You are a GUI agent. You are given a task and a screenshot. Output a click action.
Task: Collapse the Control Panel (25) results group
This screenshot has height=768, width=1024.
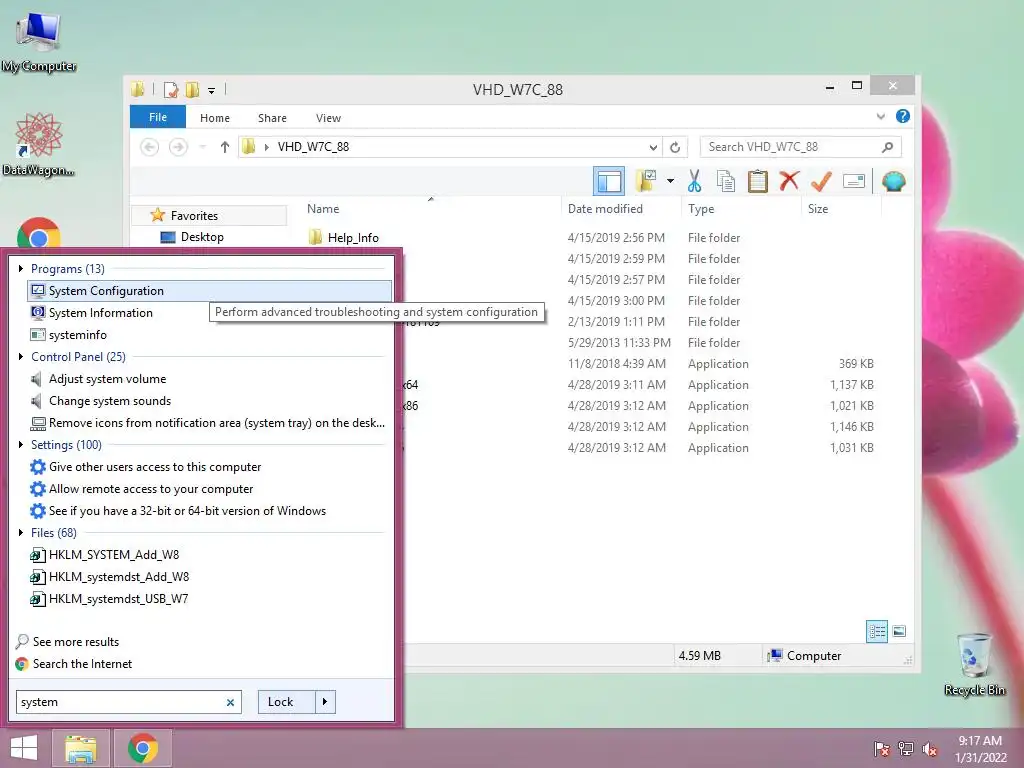point(20,357)
